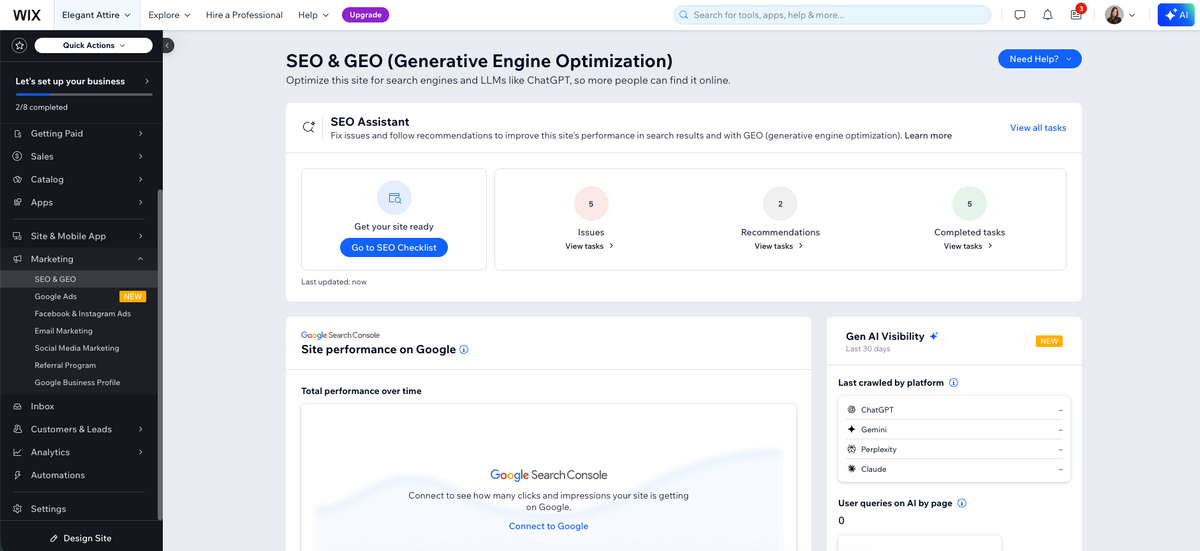Open the Need Help? dropdown

1040,59
